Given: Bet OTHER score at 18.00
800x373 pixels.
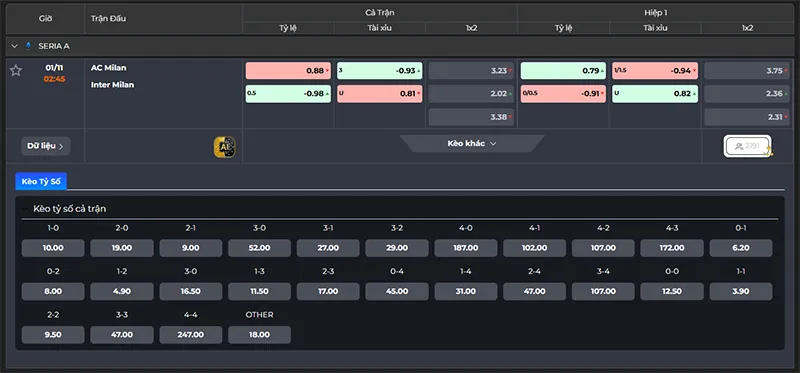Looking at the screenshot, I should [x=260, y=335].
